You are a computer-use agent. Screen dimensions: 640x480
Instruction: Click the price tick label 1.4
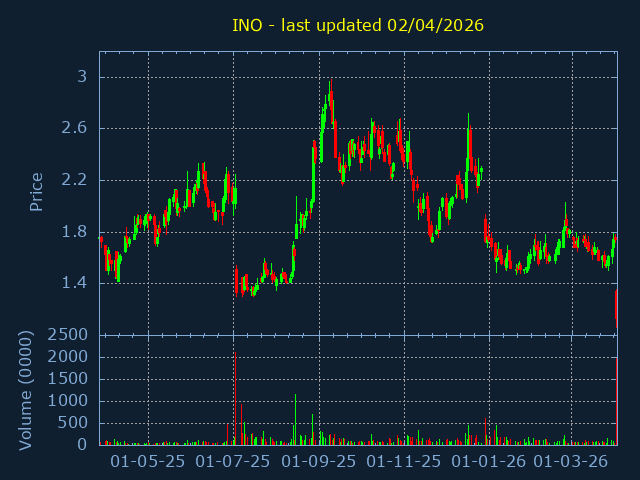pos(76,283)
